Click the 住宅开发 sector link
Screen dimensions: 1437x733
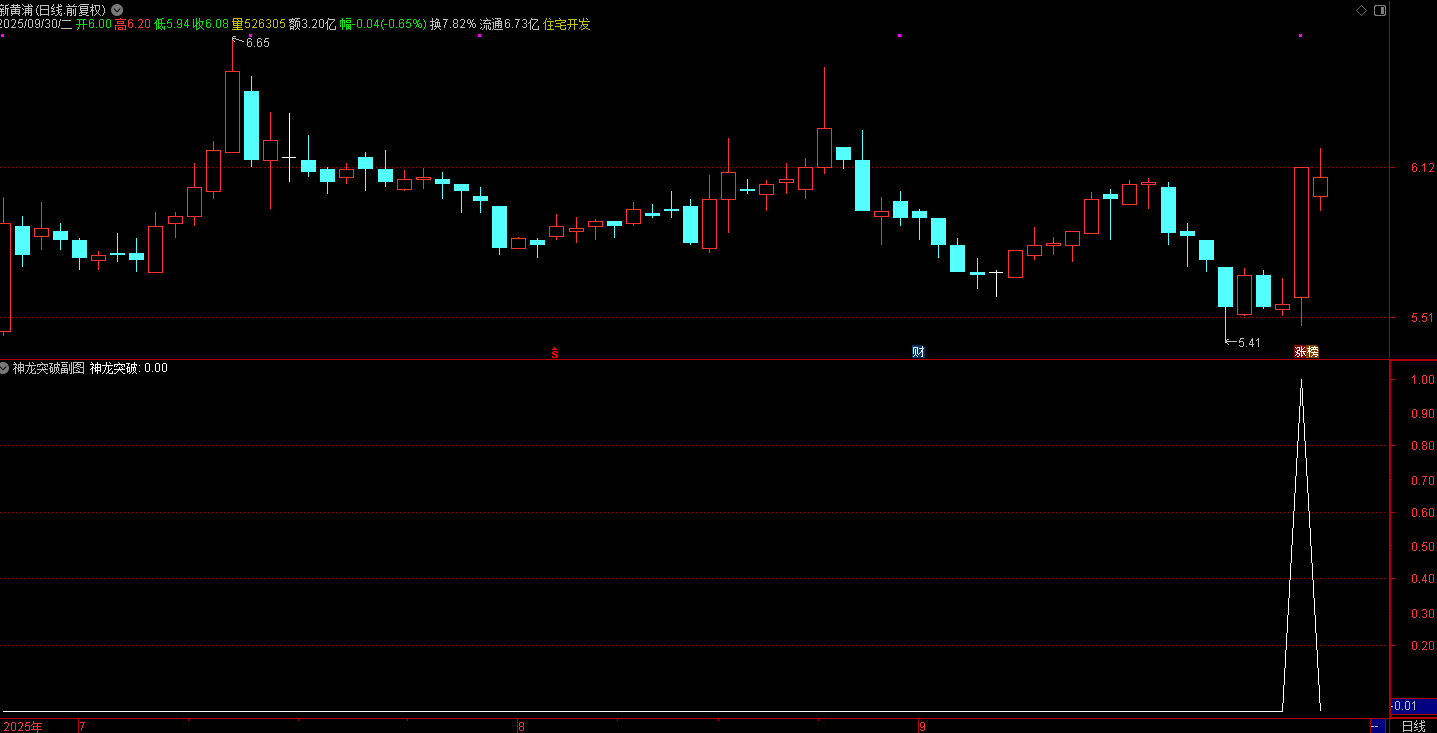pos(567,24)
